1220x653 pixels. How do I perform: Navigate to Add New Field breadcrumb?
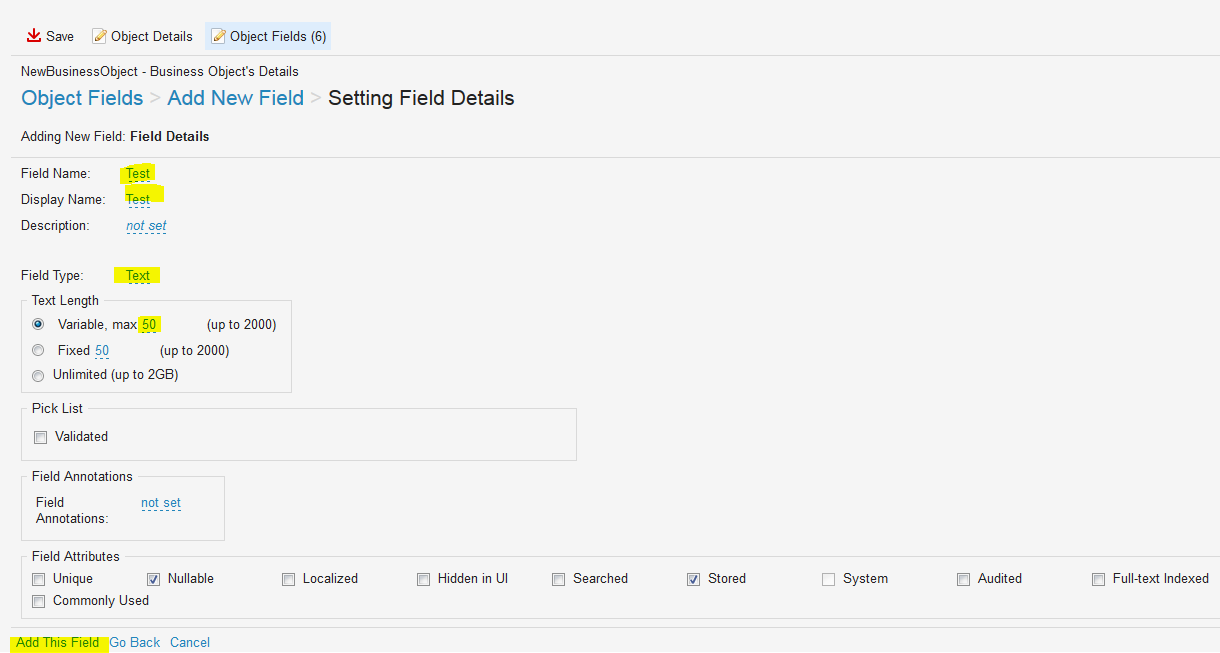(235, 98)
